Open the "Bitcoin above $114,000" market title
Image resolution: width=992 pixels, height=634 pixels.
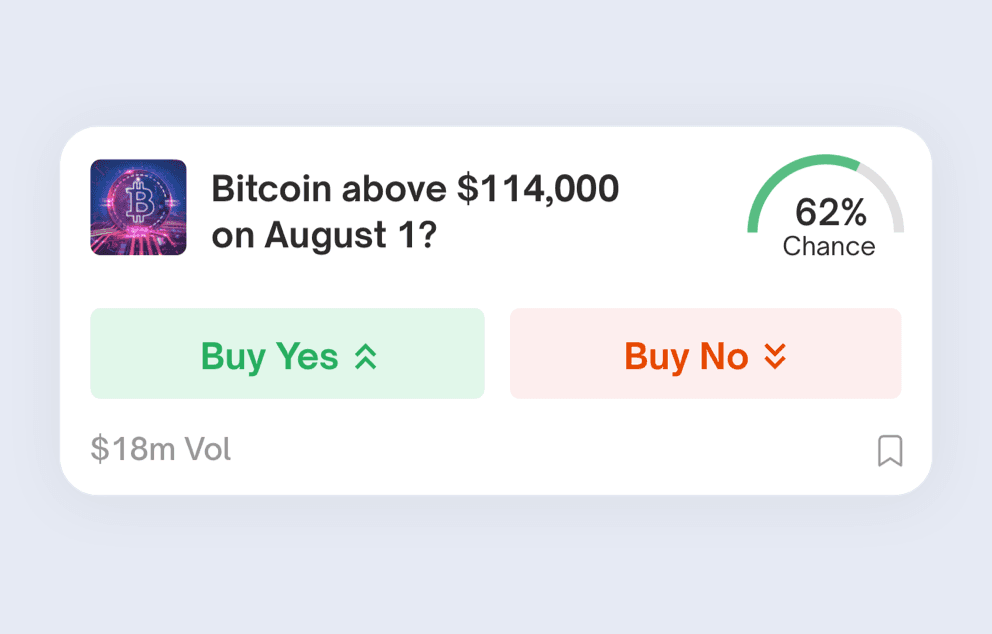coord(415,189)
